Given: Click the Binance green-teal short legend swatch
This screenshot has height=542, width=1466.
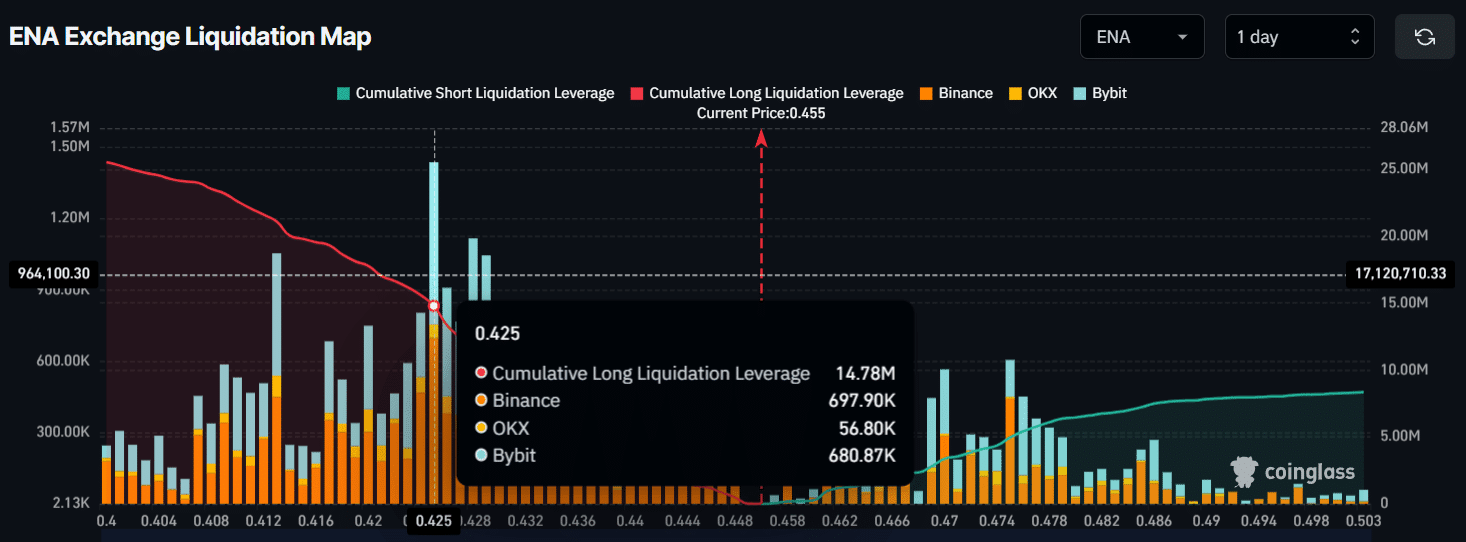Looking at the screenshot, I should 343,93.
